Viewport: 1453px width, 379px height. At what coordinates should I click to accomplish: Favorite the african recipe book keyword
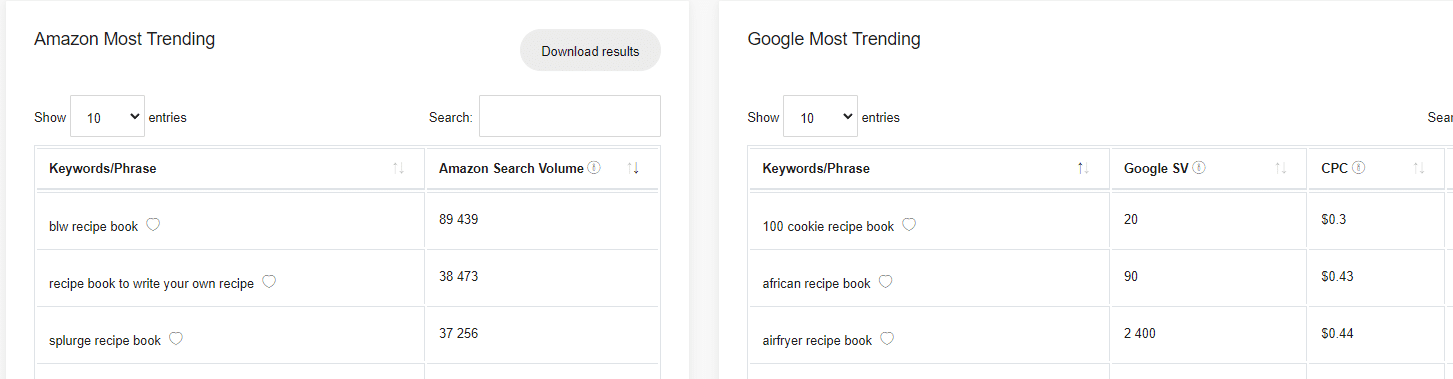[886, 282]
